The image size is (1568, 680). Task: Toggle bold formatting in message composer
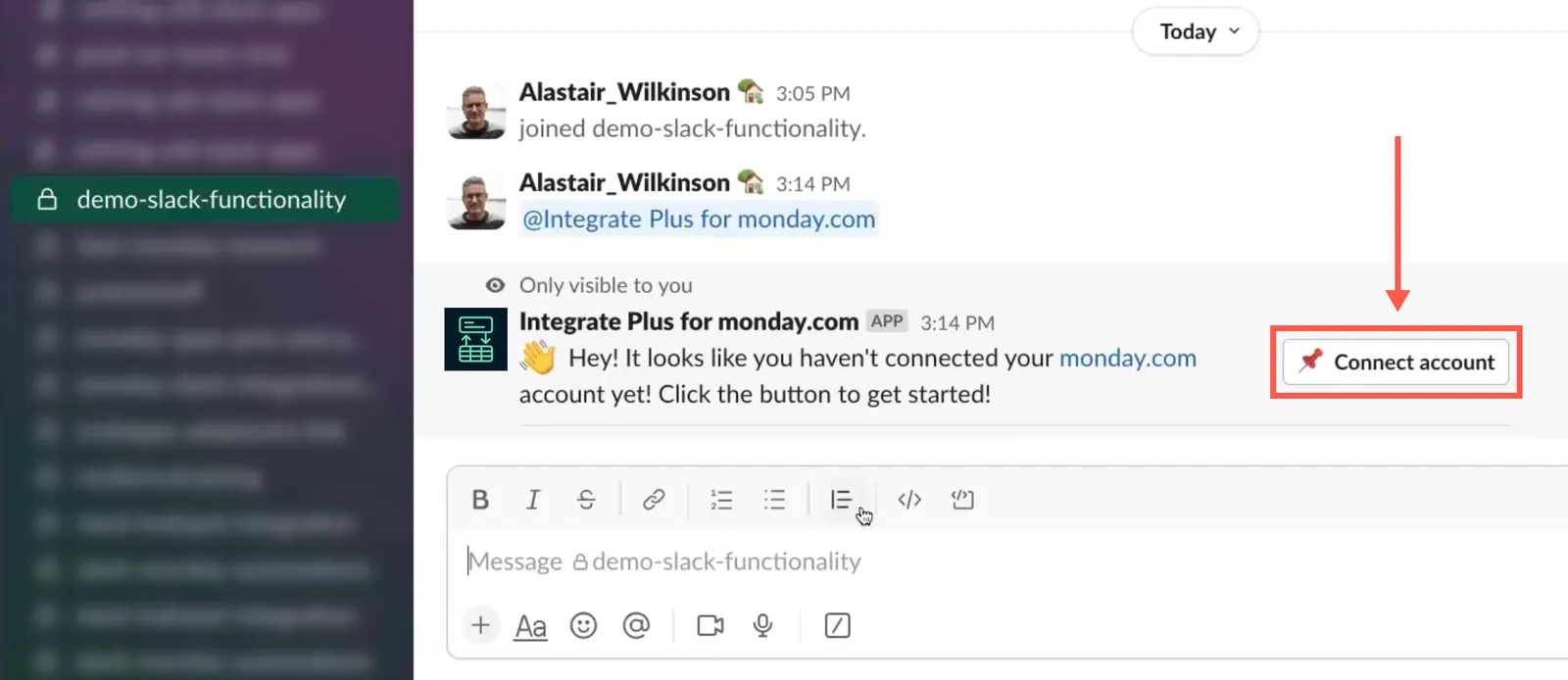click(480, 500)
